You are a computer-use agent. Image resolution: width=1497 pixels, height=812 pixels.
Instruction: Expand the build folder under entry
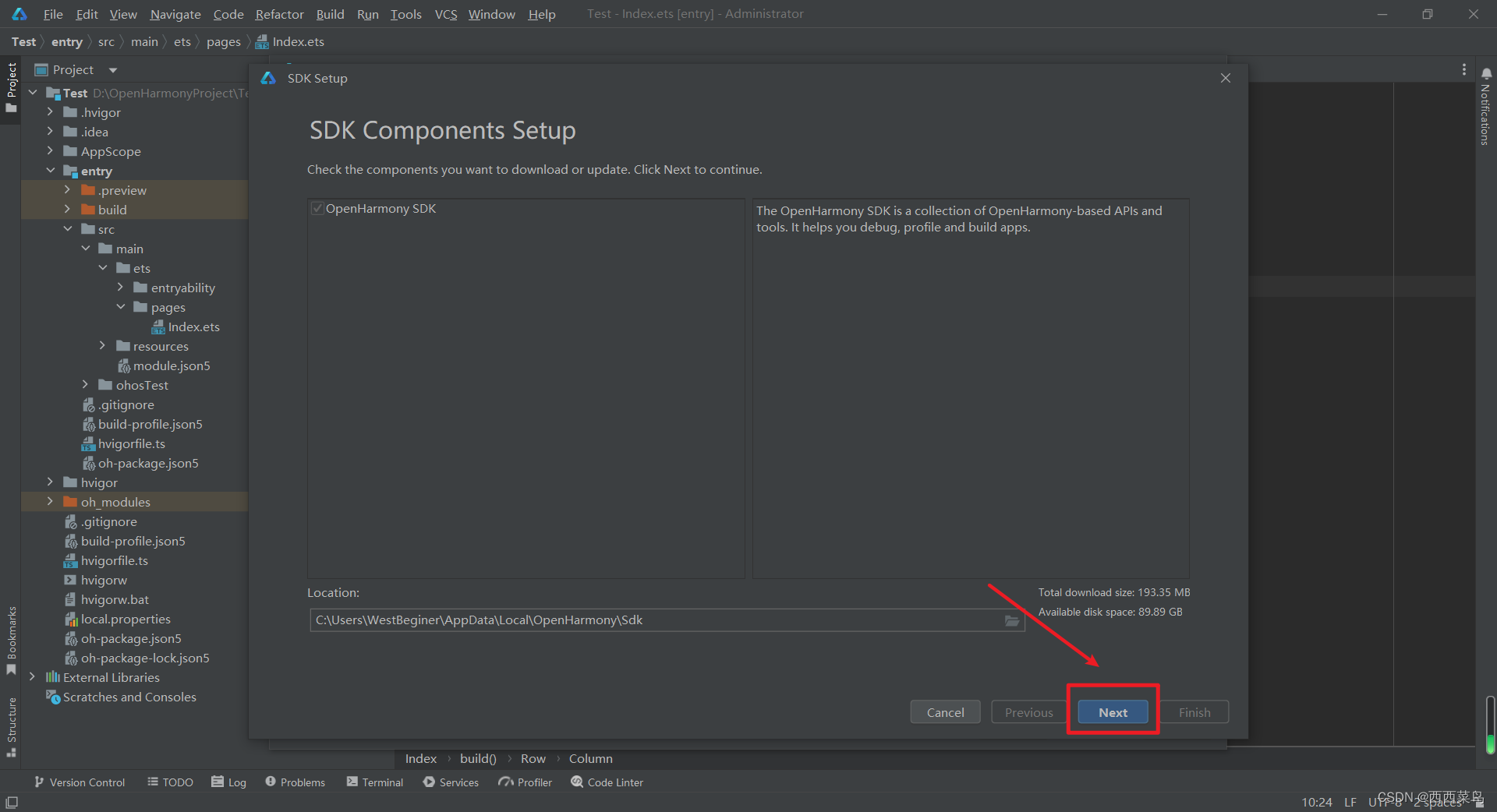coord(67,210)
